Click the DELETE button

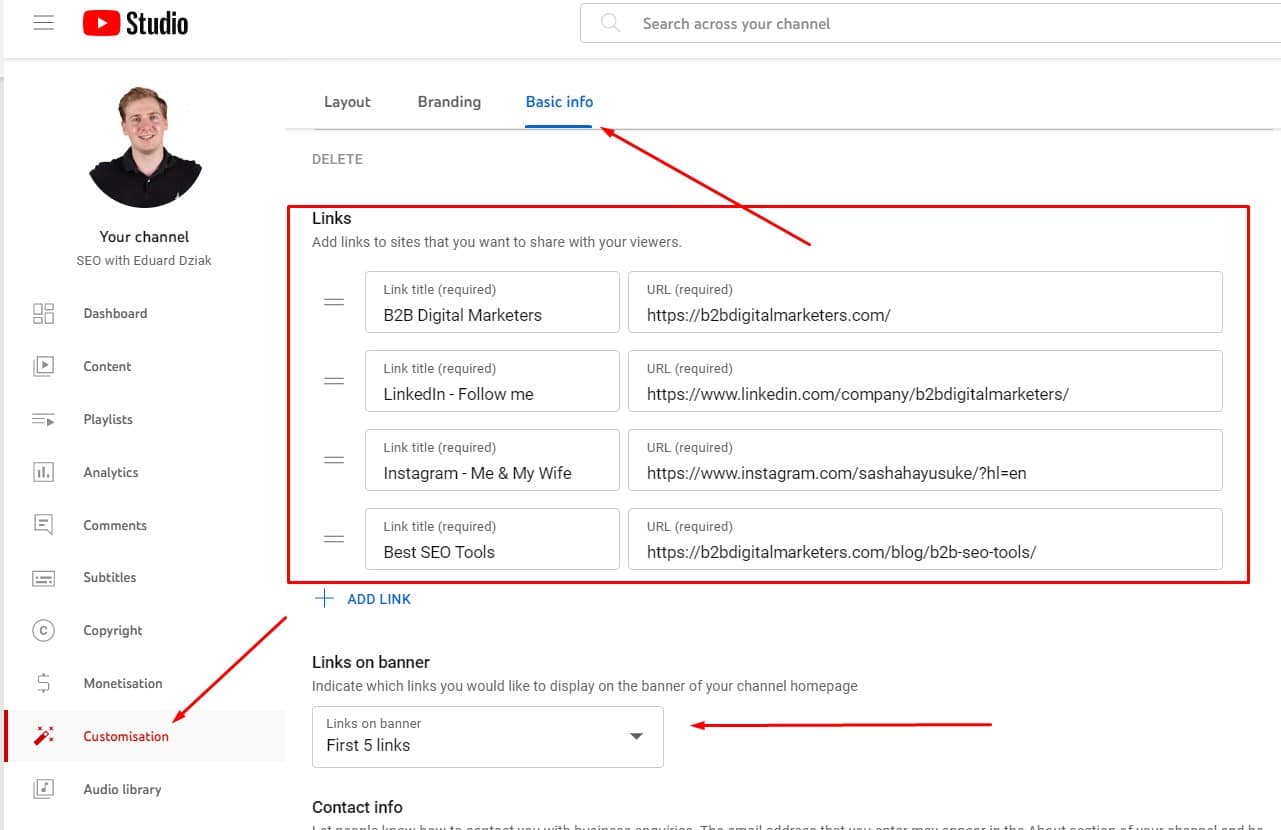pyautogui.click(x=337, y=159)
